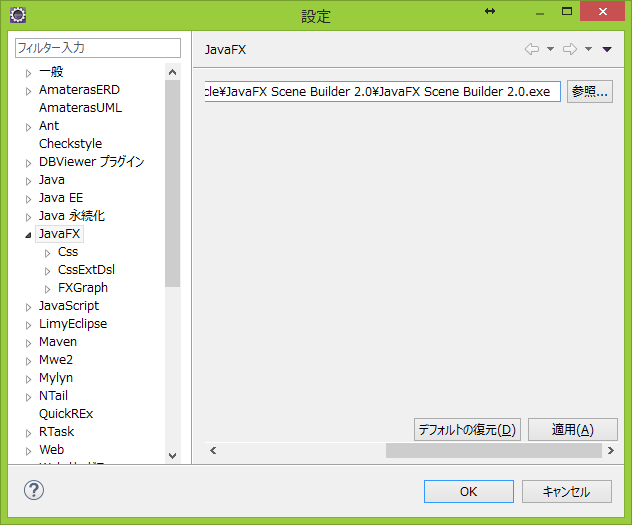This screenshot has height=525, width=632.
Task: Click the Eclipse icon in the title bar
Action: (x=18, y=15)
